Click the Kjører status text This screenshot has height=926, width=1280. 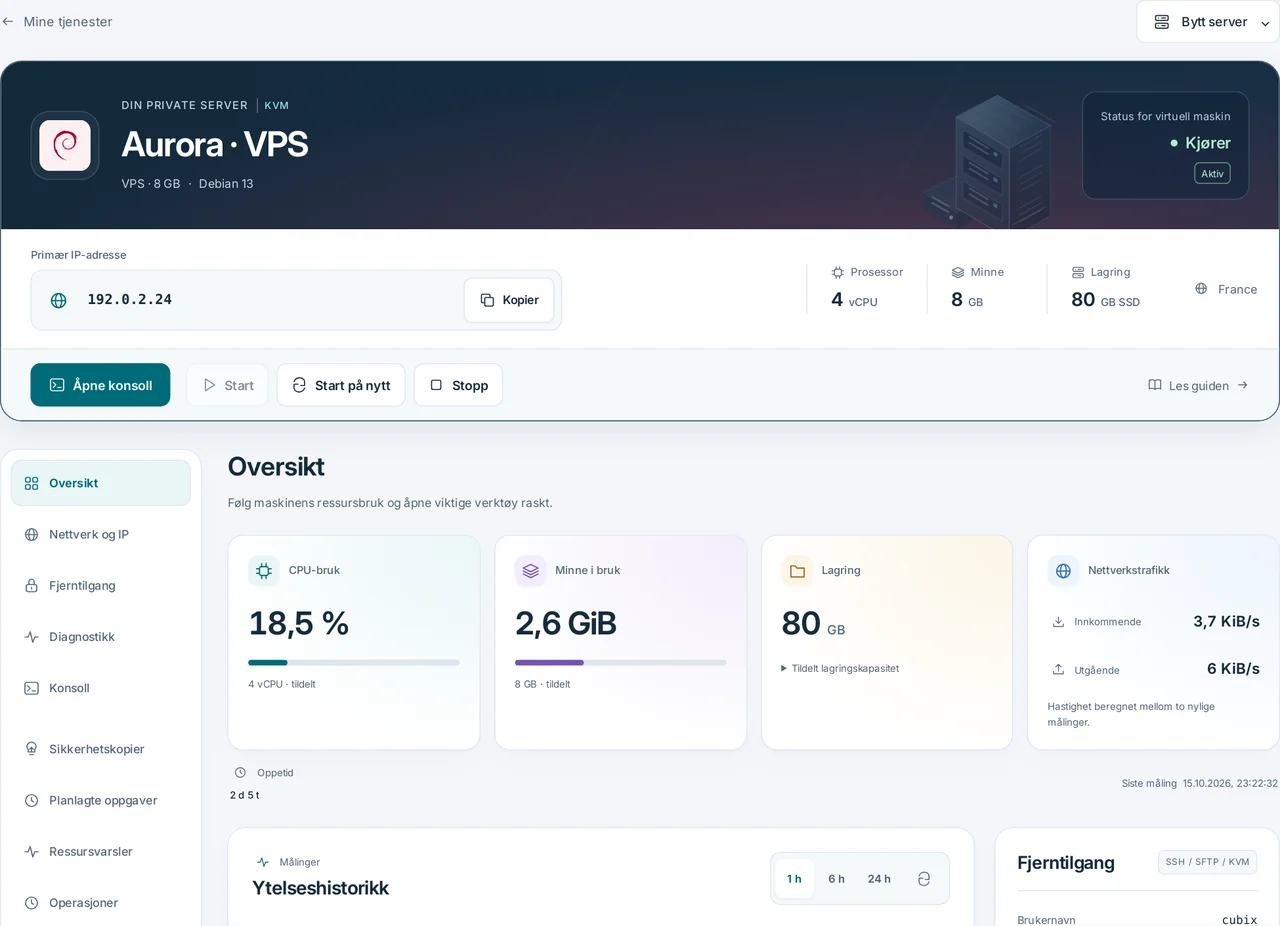[1208, 143]
